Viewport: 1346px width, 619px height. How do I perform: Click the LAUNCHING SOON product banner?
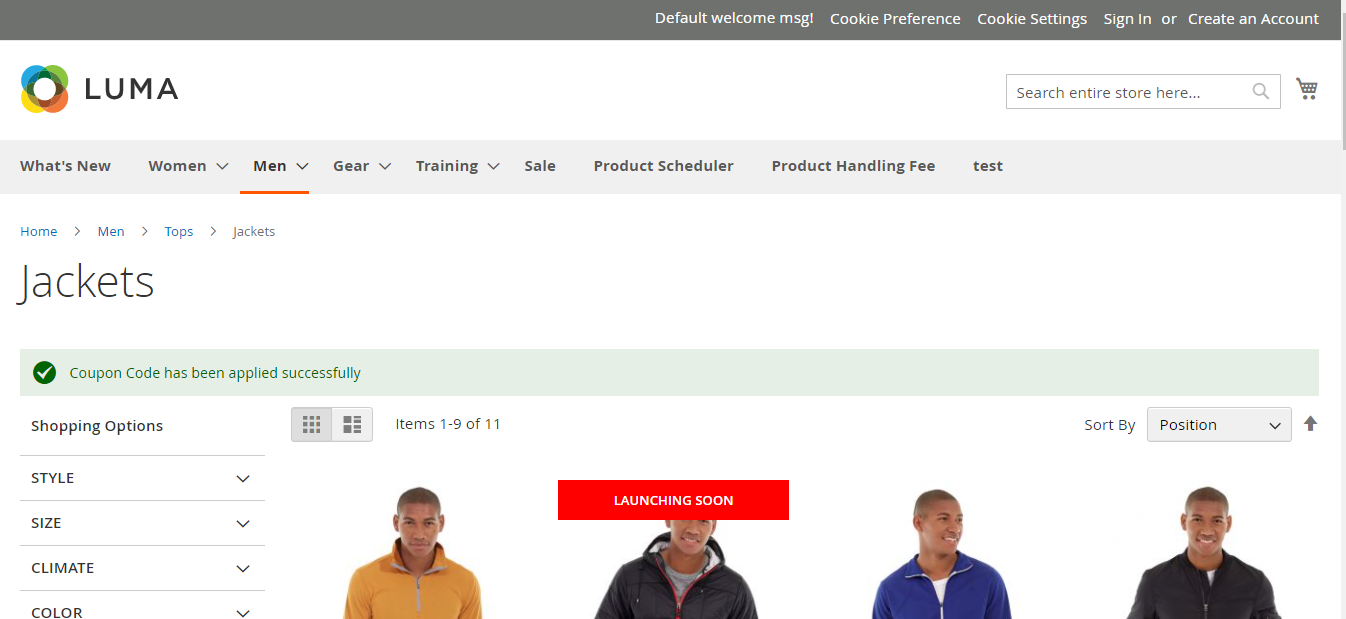(x=673, y=500)
